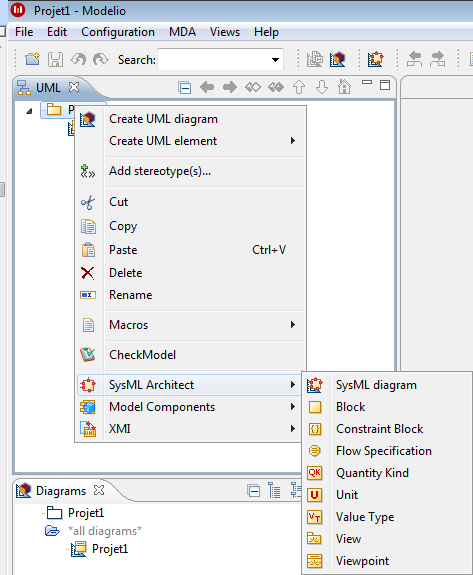Viewport: 473px width, 575px height.
Task: Click the red X Delete icon
Action: [88, 273]
